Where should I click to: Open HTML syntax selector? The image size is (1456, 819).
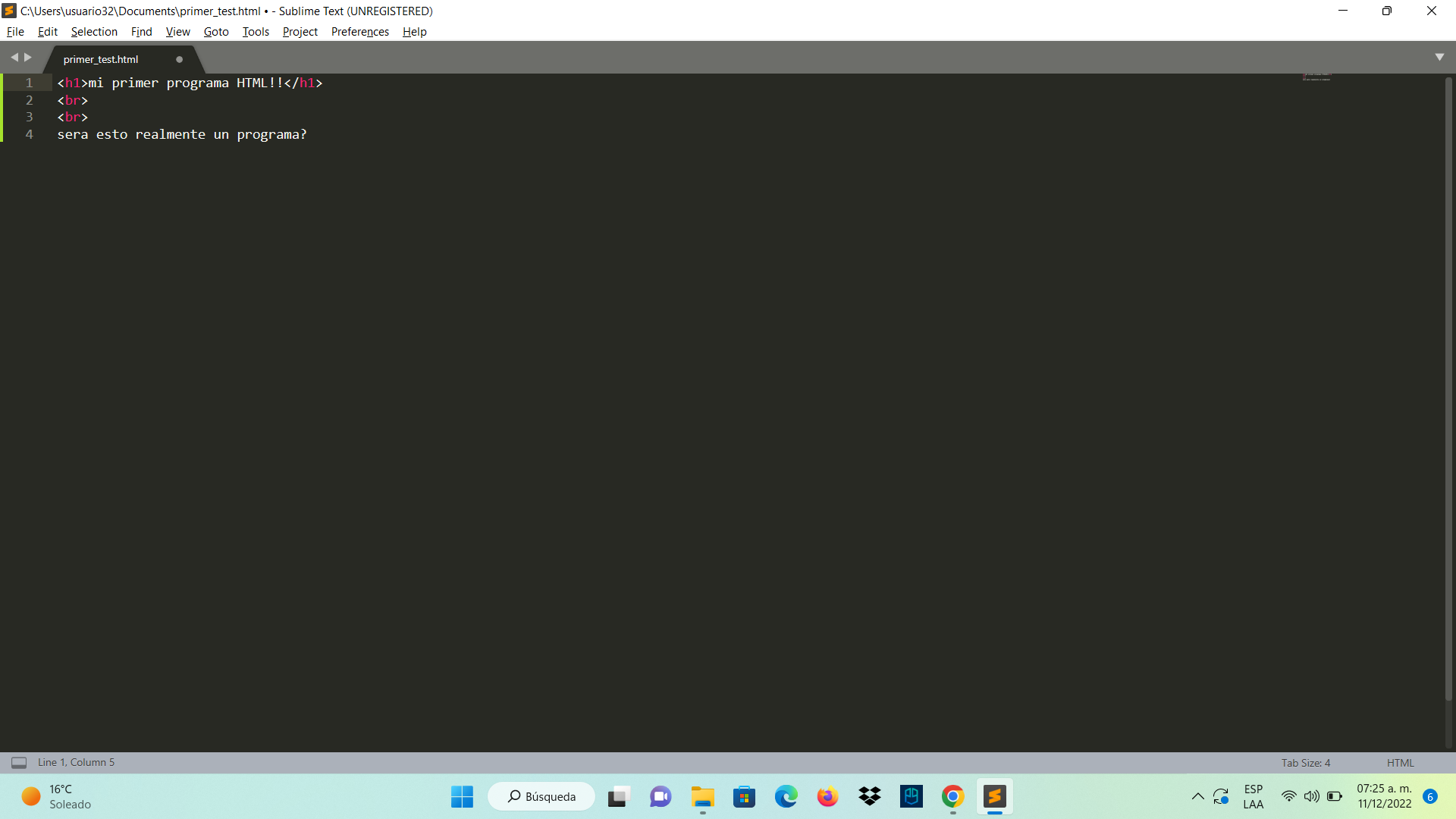1400,763
